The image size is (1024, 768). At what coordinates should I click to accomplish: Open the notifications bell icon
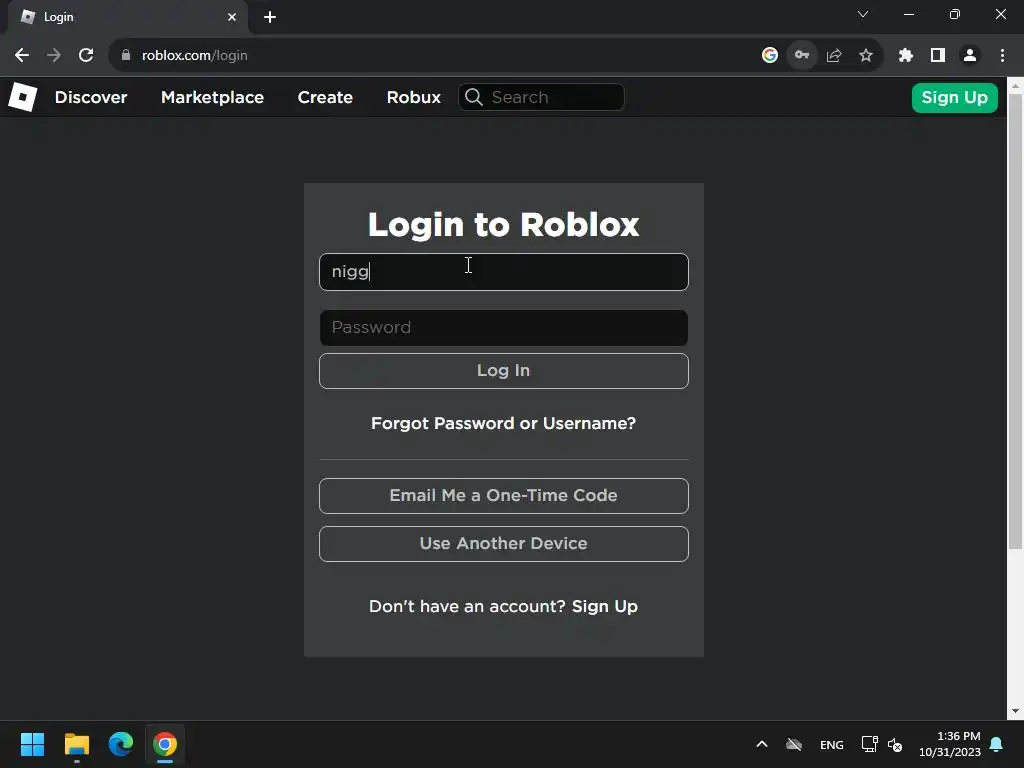(997, 744)
